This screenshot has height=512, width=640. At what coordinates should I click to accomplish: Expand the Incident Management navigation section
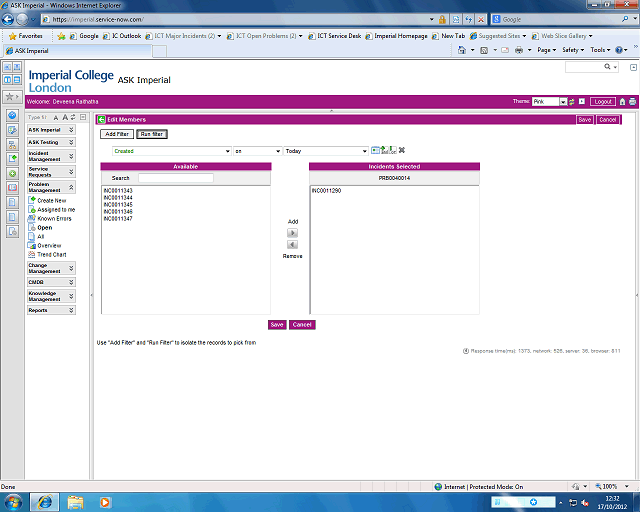[51, 155]
